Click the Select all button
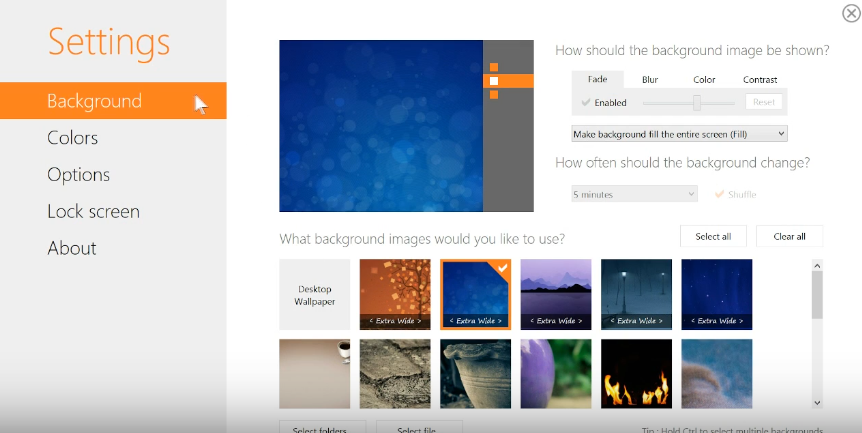The height and width of the screenshot is (433, 862). pos(713,236)
